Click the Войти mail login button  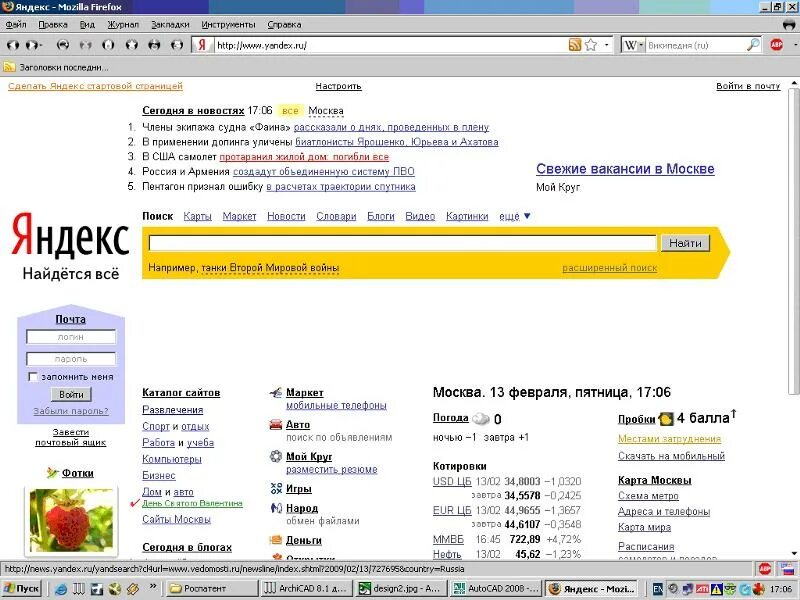(71, 394)
